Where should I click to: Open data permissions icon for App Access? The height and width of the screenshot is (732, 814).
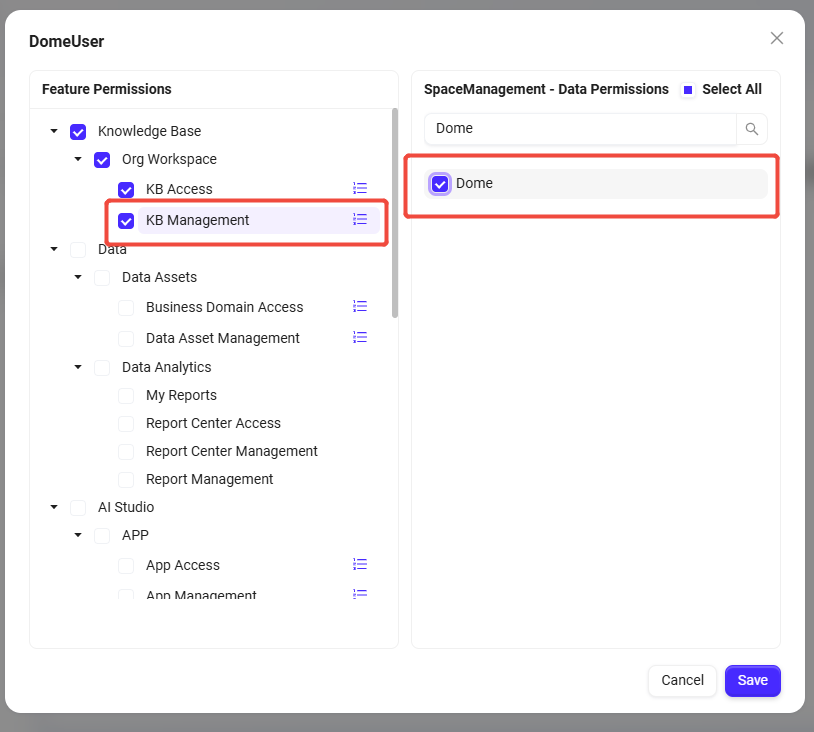(360, 564)
